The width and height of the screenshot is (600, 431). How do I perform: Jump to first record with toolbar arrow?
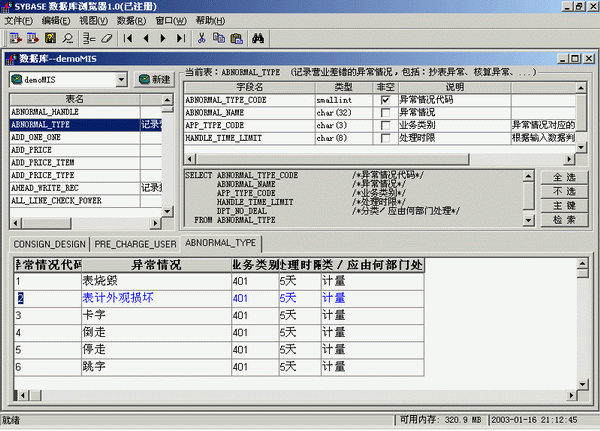[128, 38]
